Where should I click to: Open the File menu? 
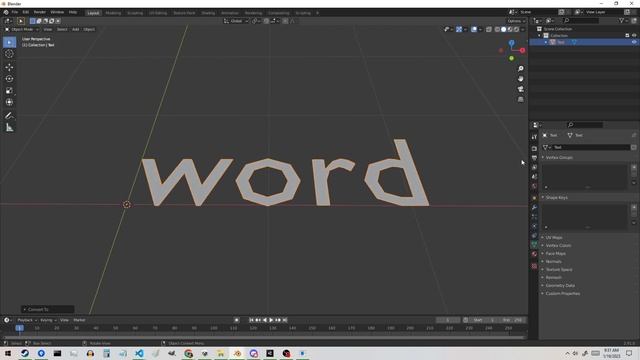click(15, 12)
